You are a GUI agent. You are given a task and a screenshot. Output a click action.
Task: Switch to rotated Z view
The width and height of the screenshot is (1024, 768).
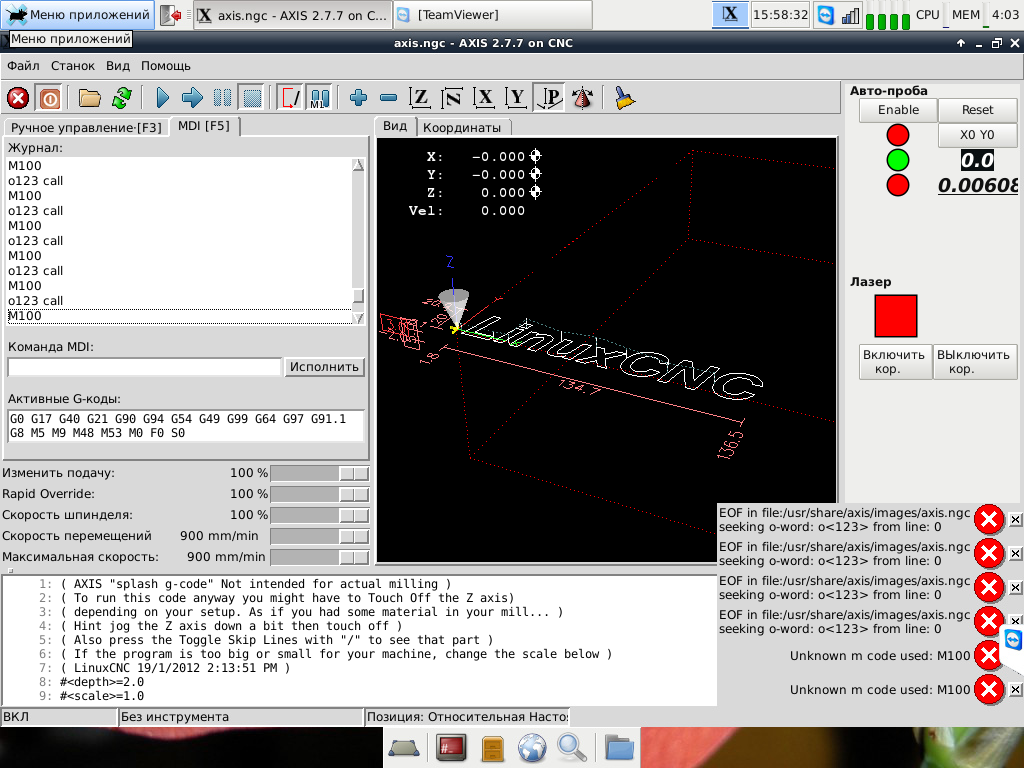click(452, 99)
